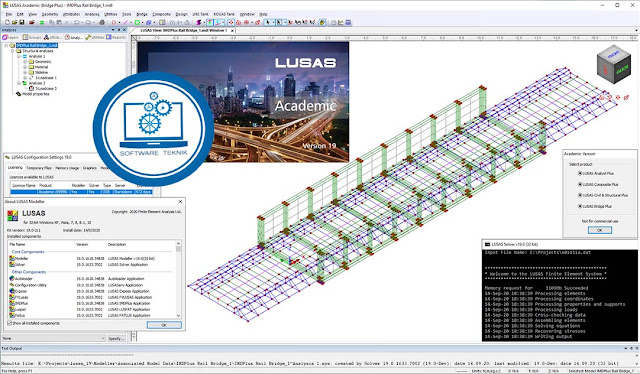Viewport: 640px width, 374px height.
Task: Click the Modeller component icon in About list
Action: click(12, 258)
